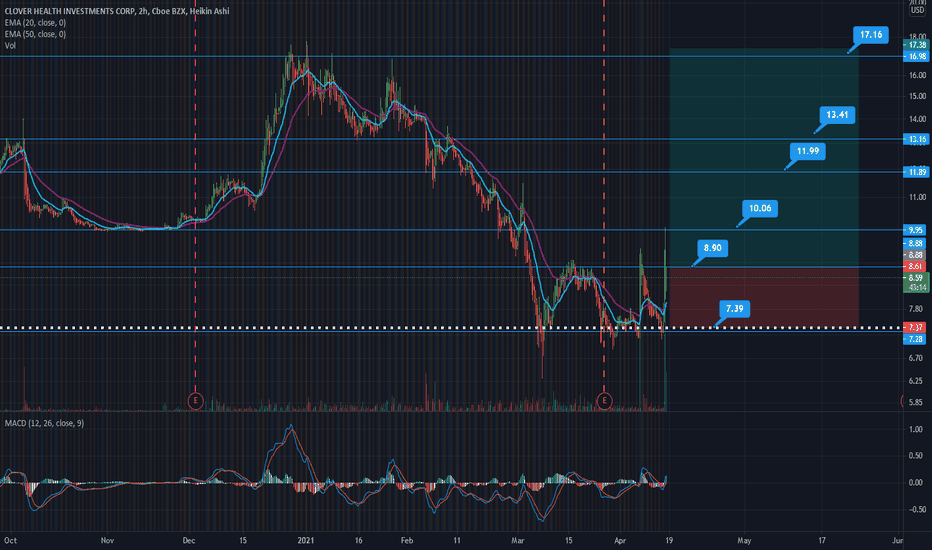Select the 7.39 price callout label
Screen dimensions: 932x550
(734, 309)
